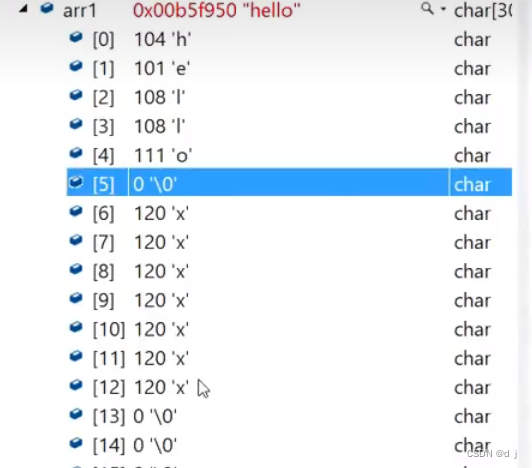Screen dimensions: 532x468
Task: Click the cube icon of element [6]
Action: tap(76, 211)
